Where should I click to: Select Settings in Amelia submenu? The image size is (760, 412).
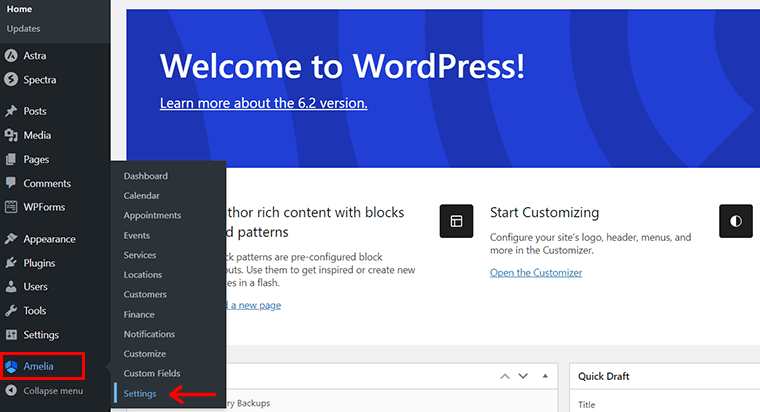coord(140,394)
